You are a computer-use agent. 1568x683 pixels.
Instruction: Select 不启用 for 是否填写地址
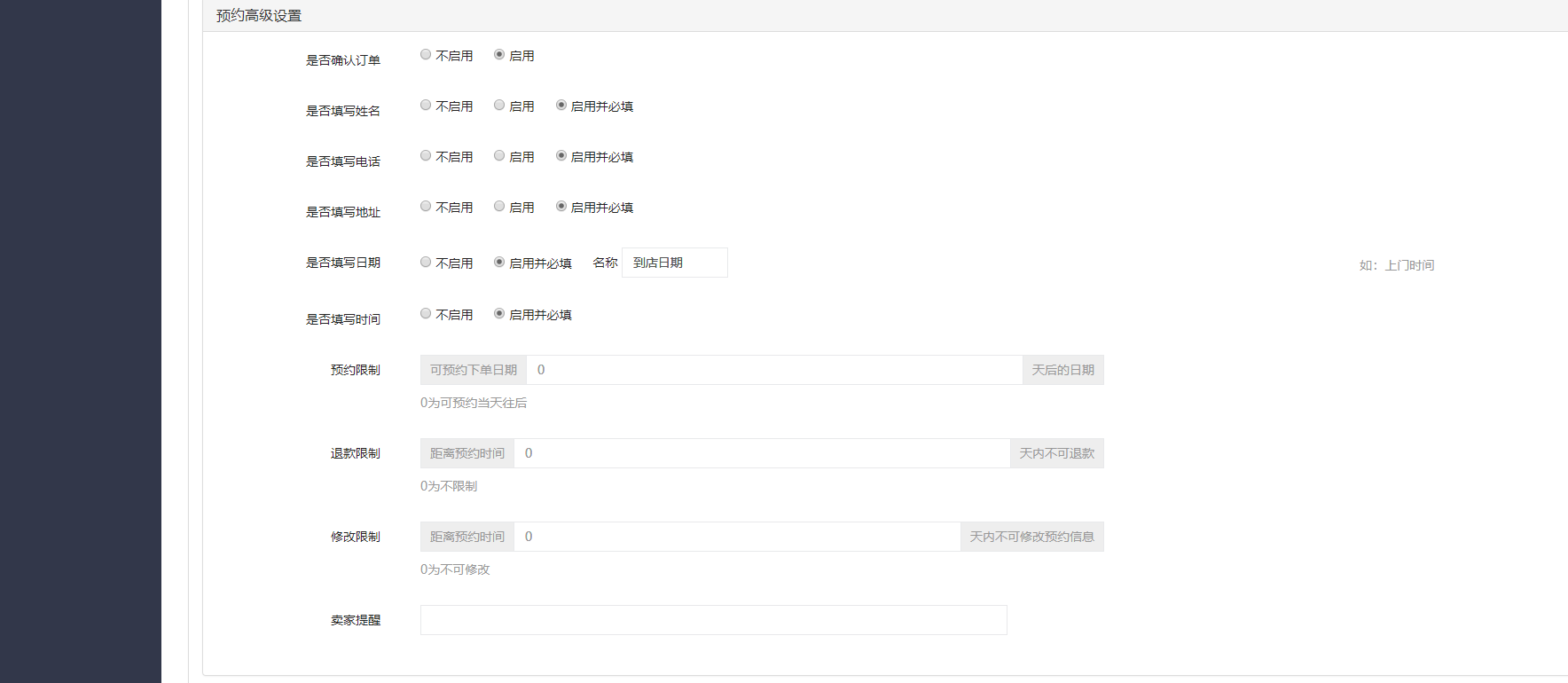pyautogui.click(x=426, y=207)
